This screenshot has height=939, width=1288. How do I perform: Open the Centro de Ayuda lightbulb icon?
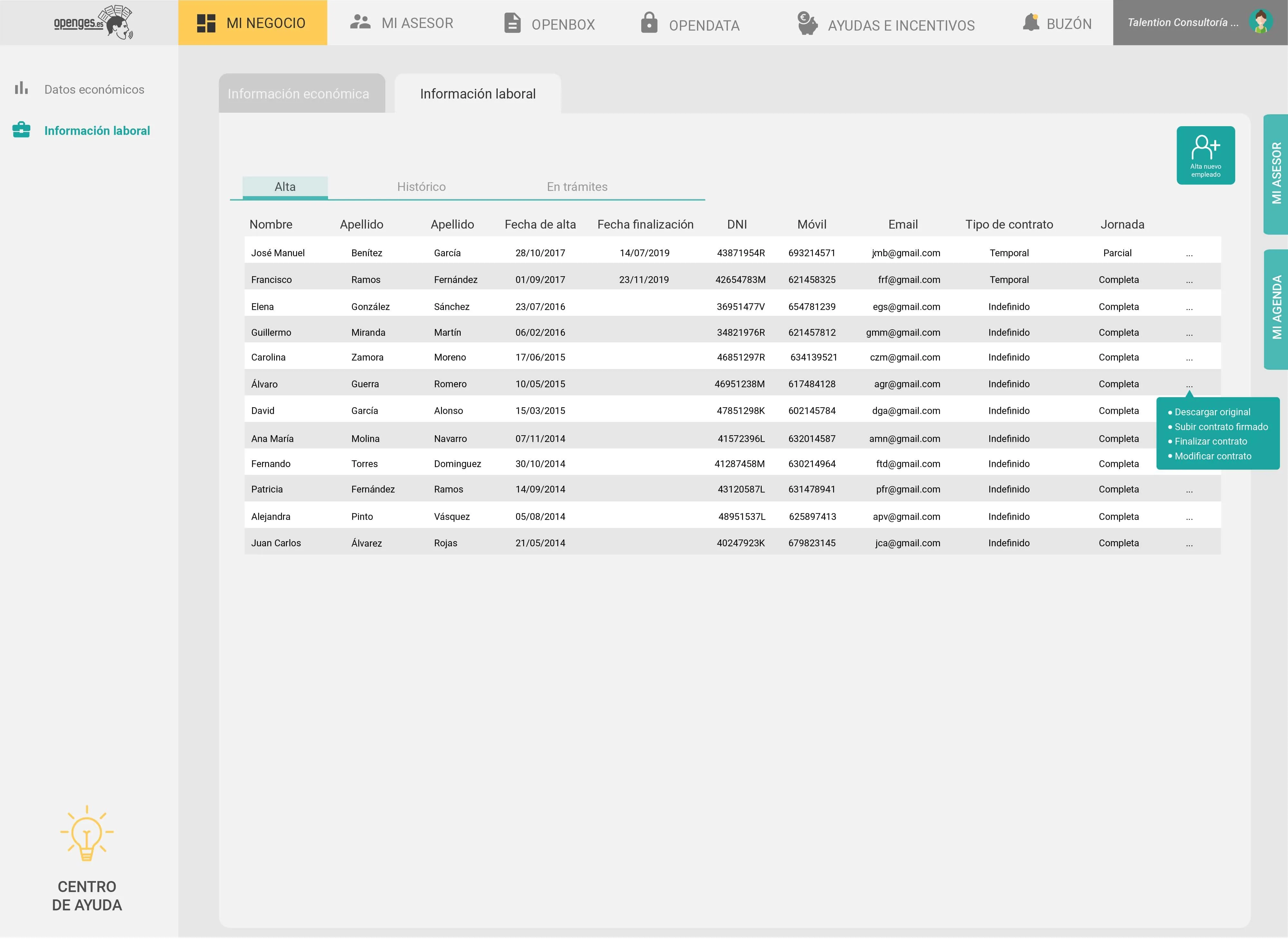(x=87, y=833)
